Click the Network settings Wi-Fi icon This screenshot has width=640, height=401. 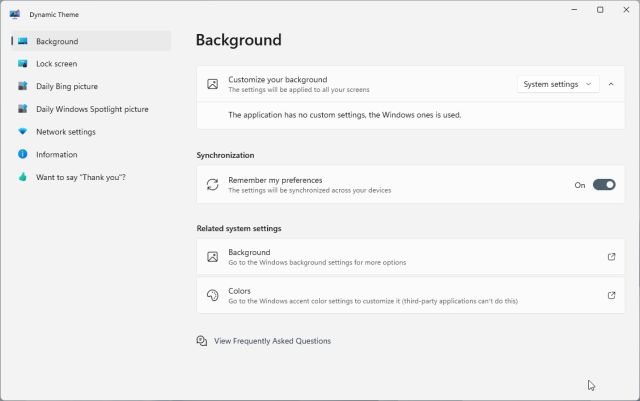(22, 132)
